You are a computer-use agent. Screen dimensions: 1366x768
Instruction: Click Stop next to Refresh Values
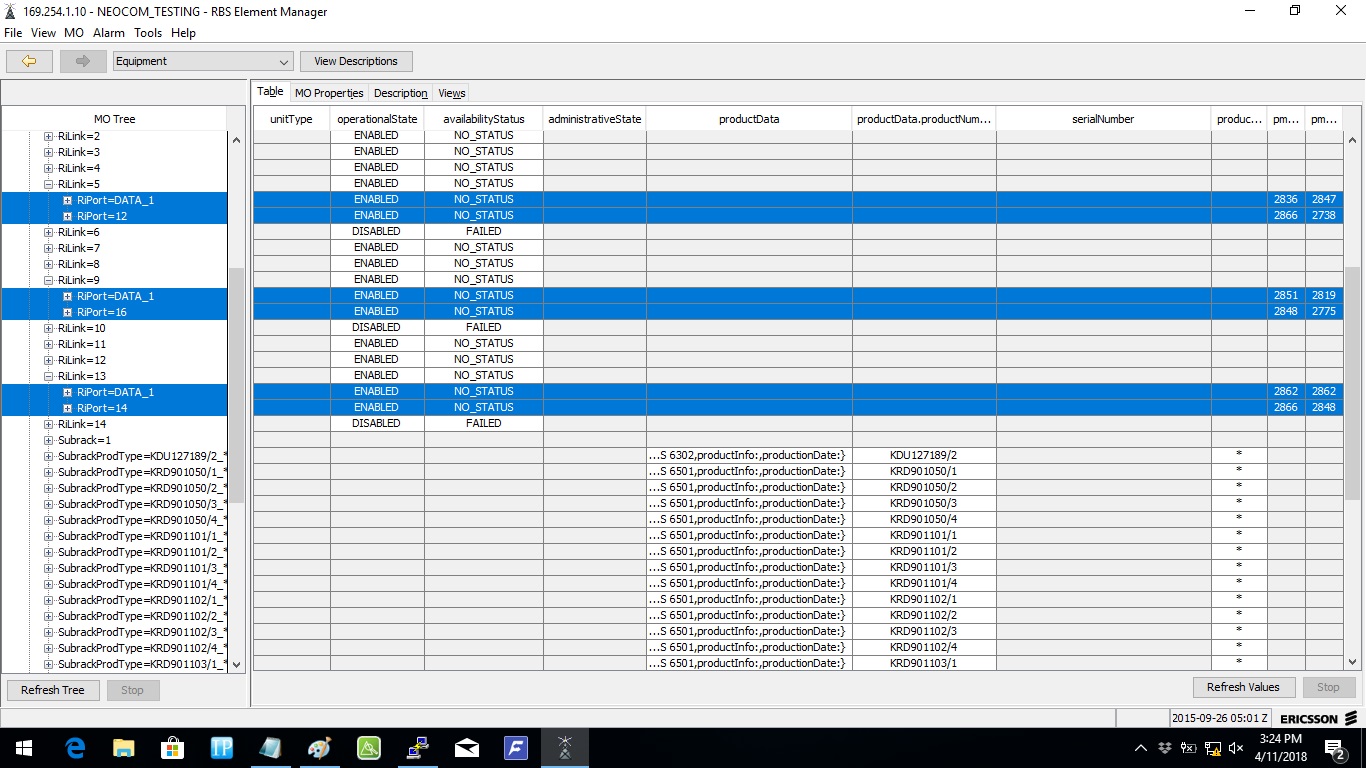1328,687
